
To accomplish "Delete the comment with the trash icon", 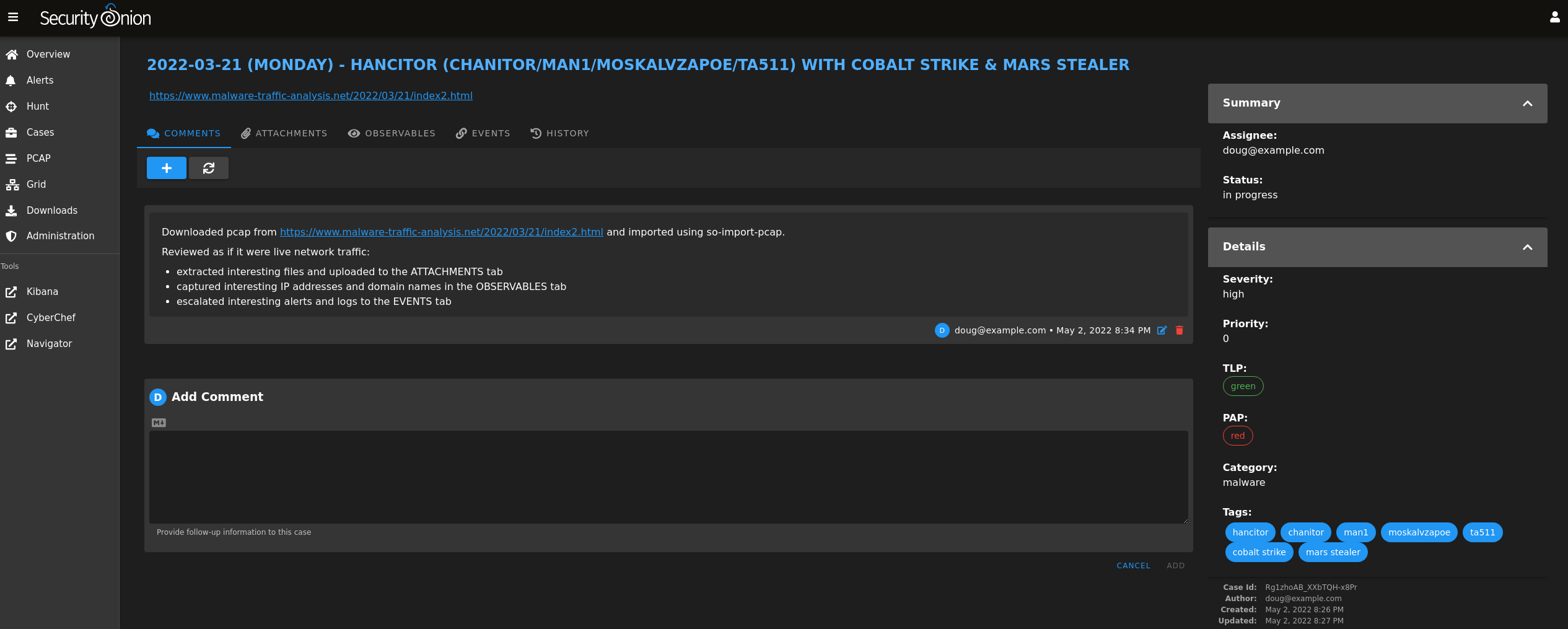I will pyautogui.click(x=1180, y=330).
